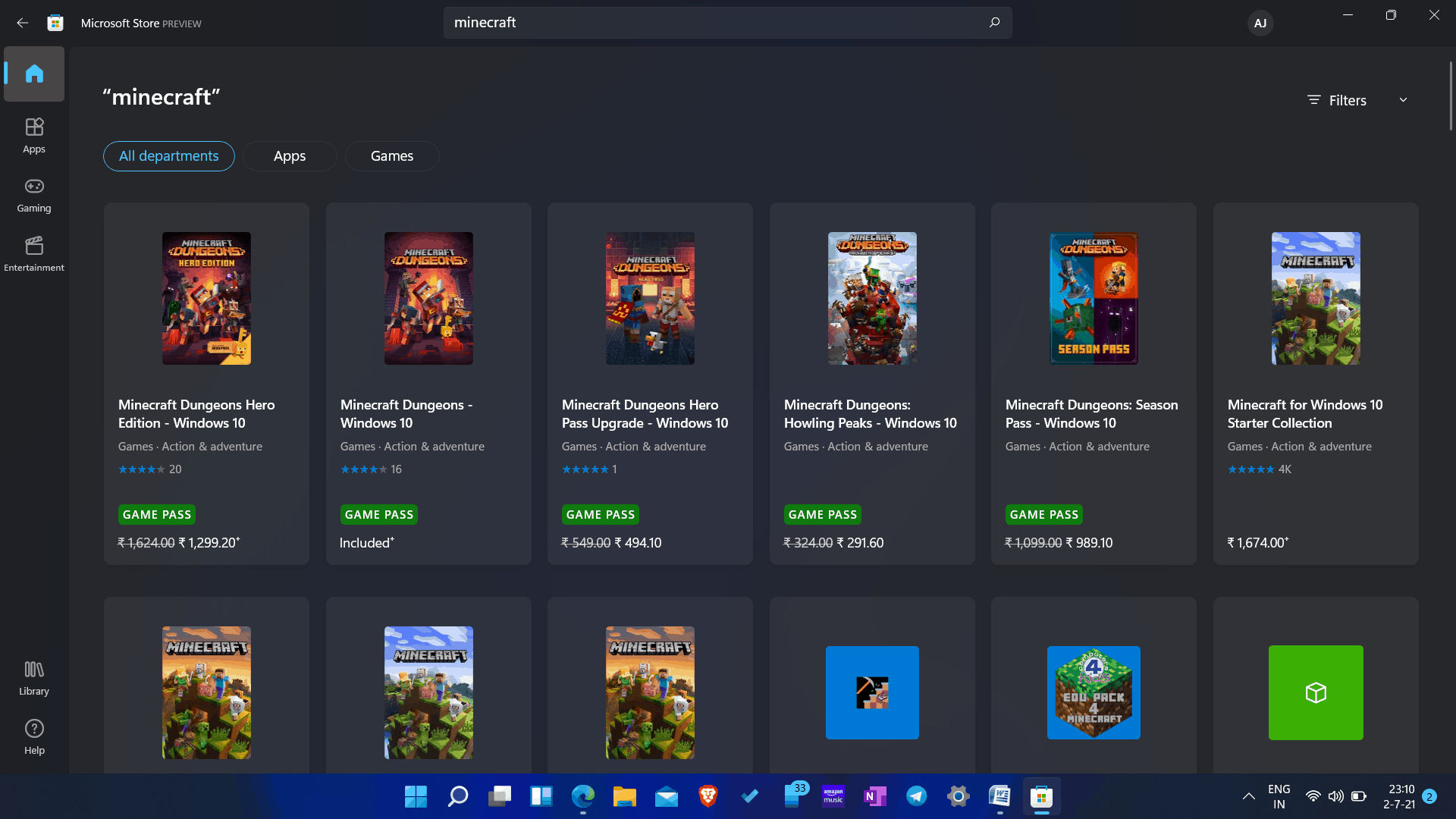
Task: Click the Gaming sidebar icon
Action: pyautogui.click(x=33, y=193)
